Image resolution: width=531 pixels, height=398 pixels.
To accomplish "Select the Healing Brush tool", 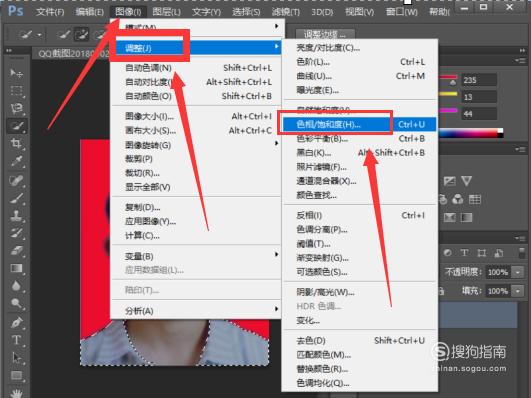I will pyautogui.click(x=16, y=180).
